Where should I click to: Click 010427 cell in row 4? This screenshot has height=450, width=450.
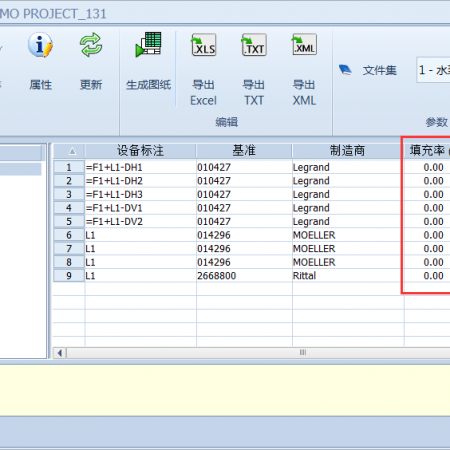point(244,208)
